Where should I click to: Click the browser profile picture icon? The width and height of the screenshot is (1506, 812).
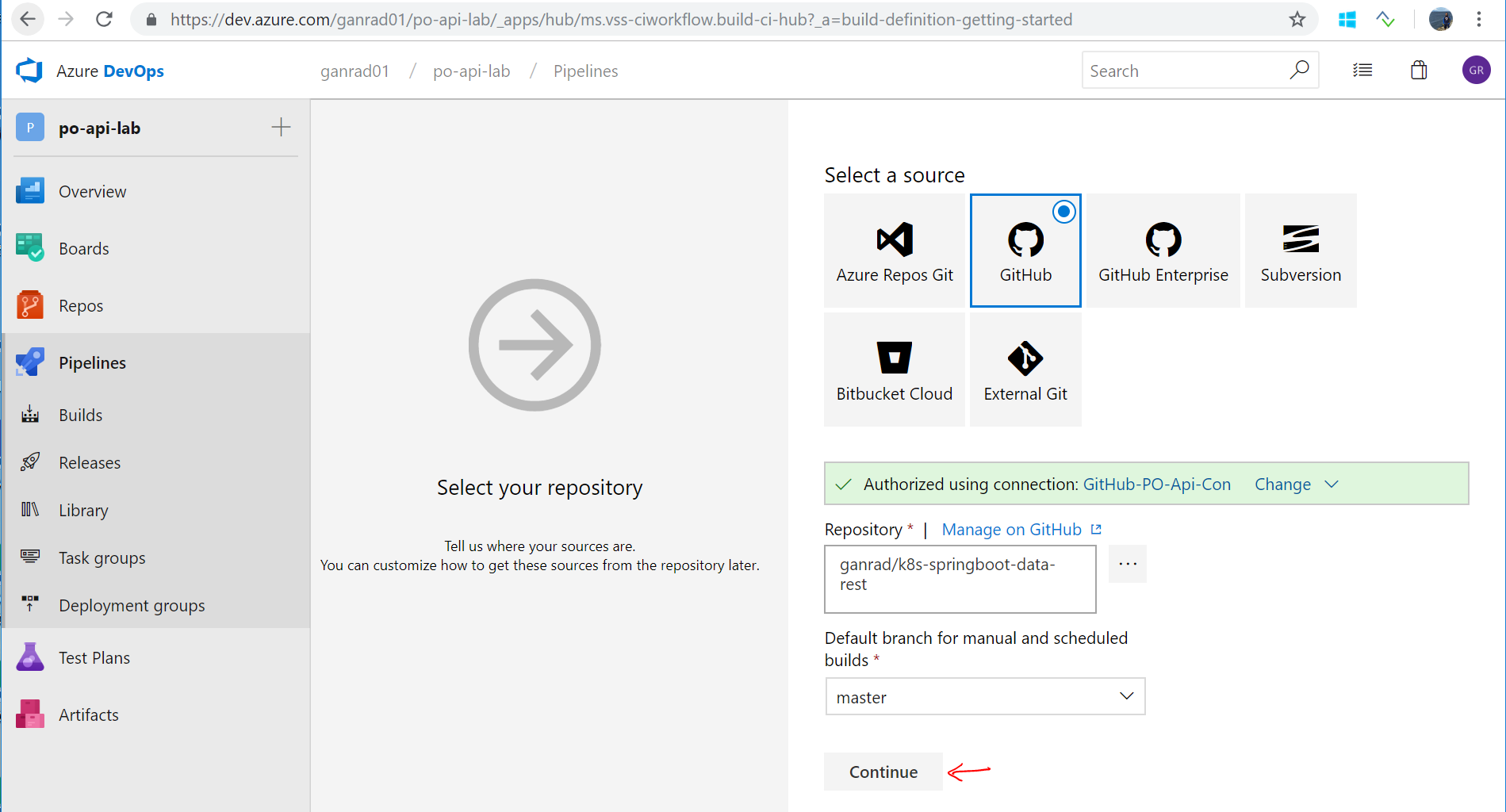click(x=1440, y=19)
